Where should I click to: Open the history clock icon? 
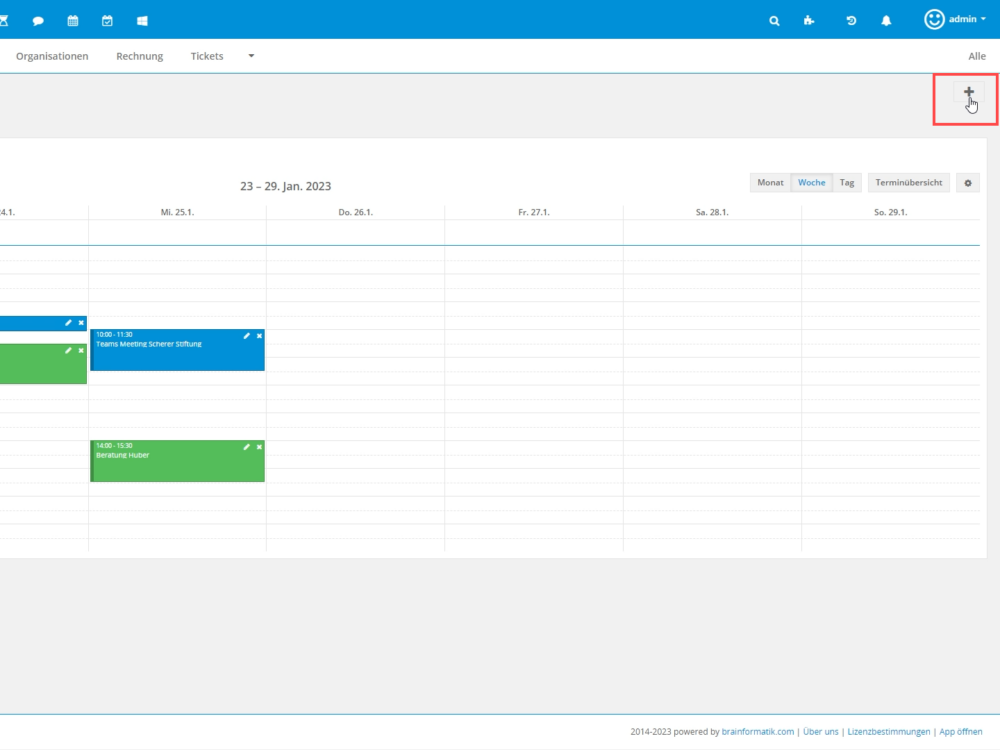(x=851, y=20)
